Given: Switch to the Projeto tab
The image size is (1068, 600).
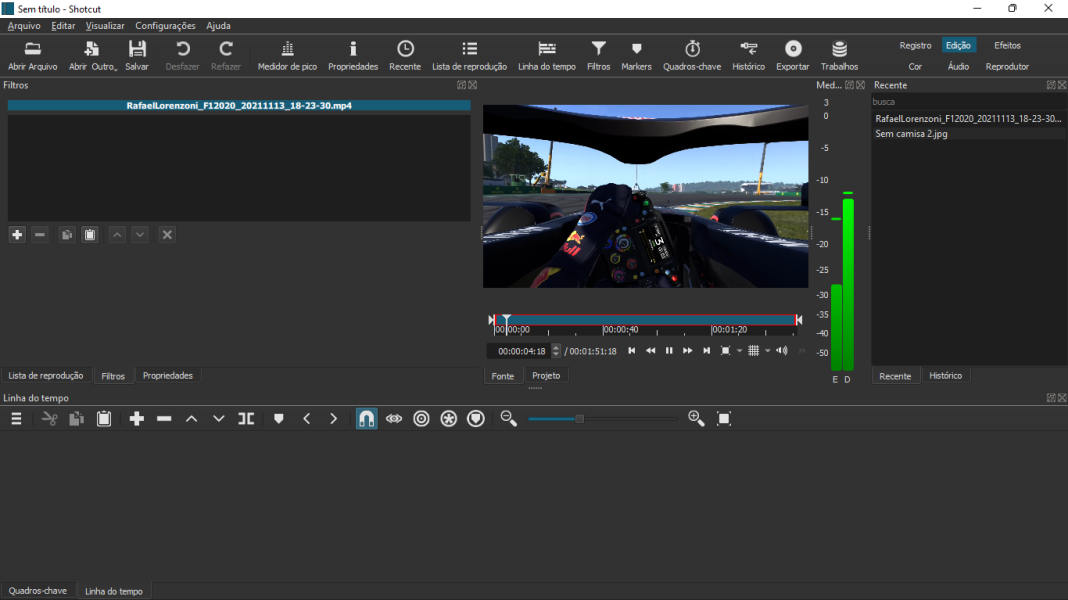Looking at the screenshot, I should click(x=546, y=376).
